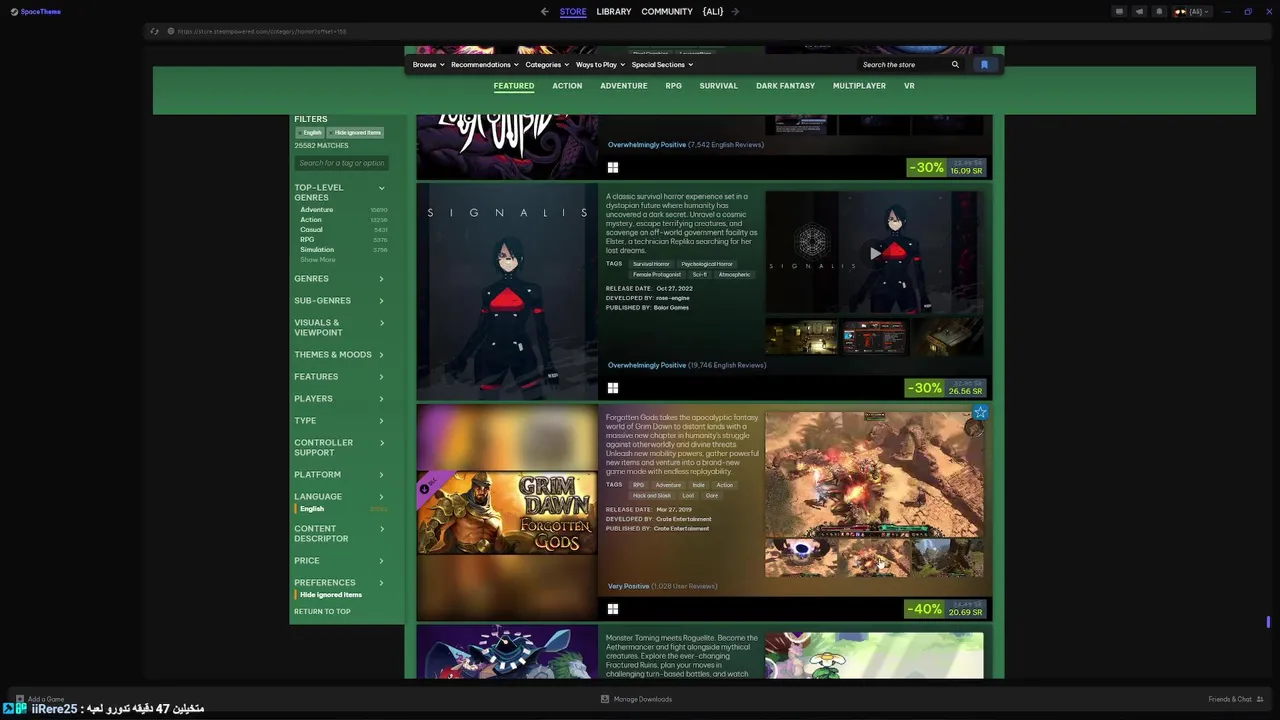Open the {ALI} account dropdown at top right
This screenshot has height=720, width=1280.
pyautogui.click(x=1192, y=12)
